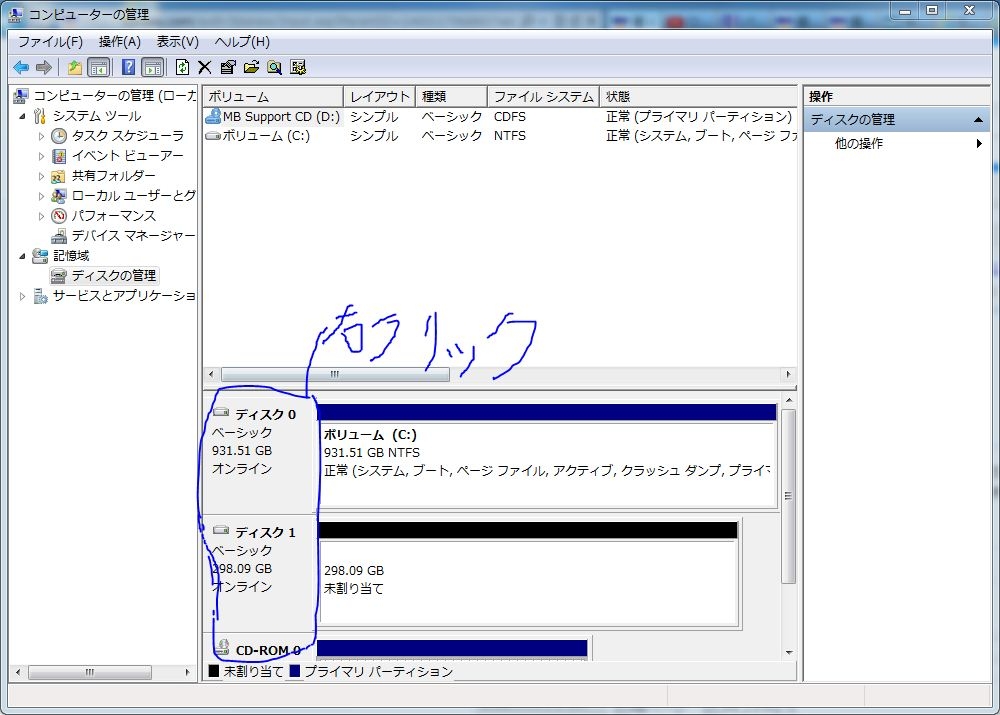Open the 表示(V) menu
Viewport: 1000px width, 715px height.
point(177,42)
